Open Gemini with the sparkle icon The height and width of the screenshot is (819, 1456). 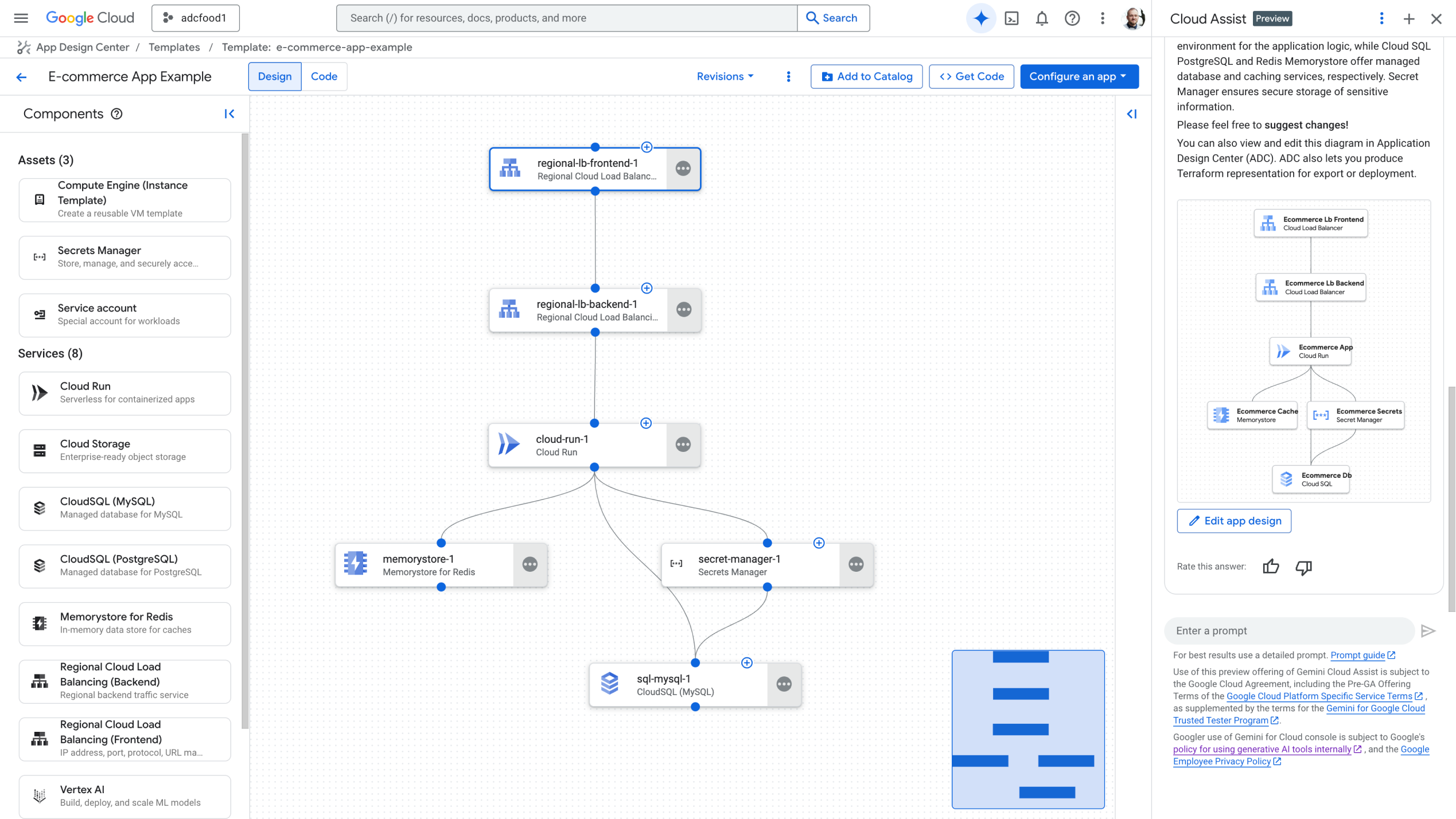tap(980, 18)
